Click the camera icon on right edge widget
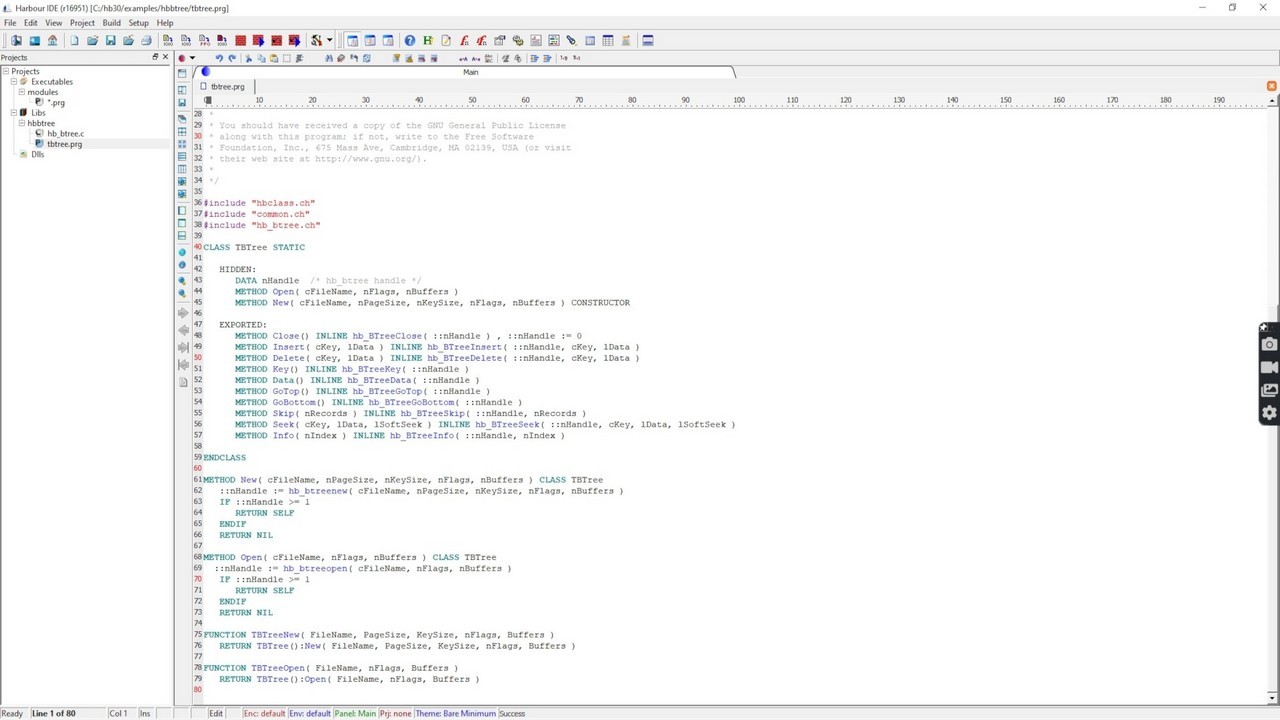The width and height of the screenshot is (1280, 720). pos(1269,345)
